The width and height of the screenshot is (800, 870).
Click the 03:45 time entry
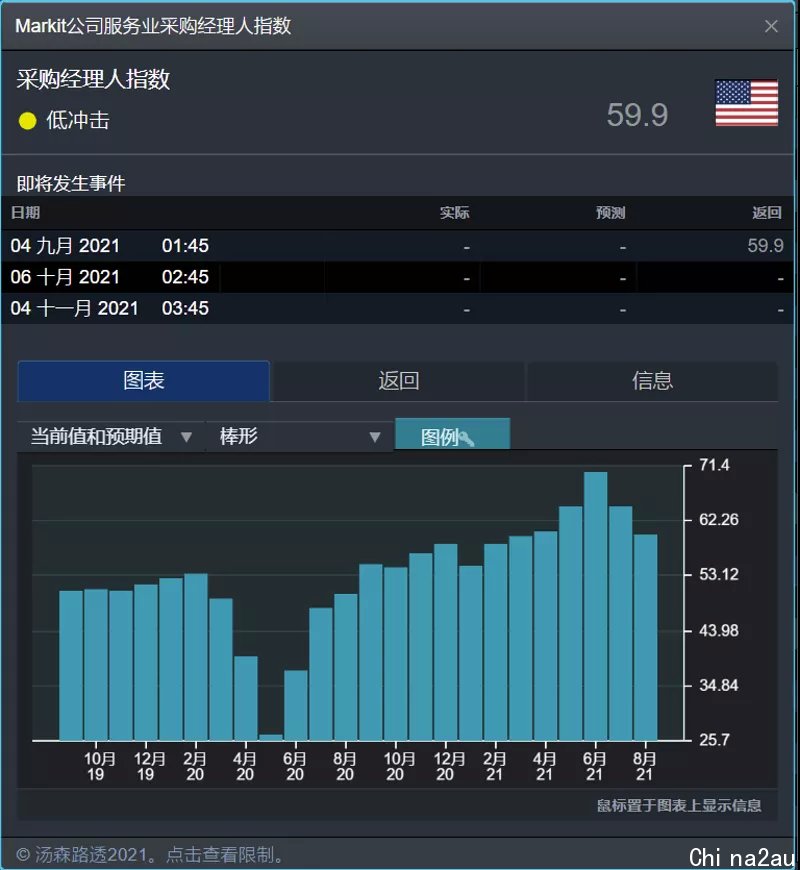click(x=185, y=308)
